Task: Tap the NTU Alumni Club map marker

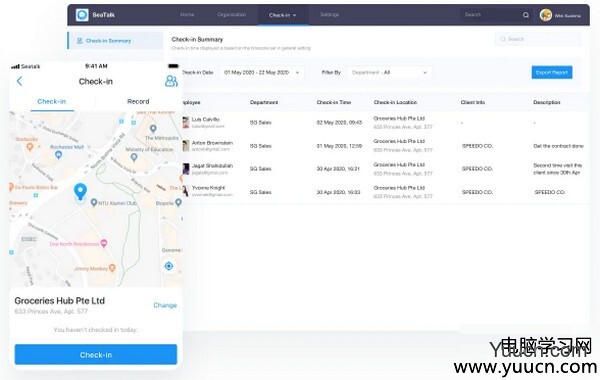Action: [94, 203]
